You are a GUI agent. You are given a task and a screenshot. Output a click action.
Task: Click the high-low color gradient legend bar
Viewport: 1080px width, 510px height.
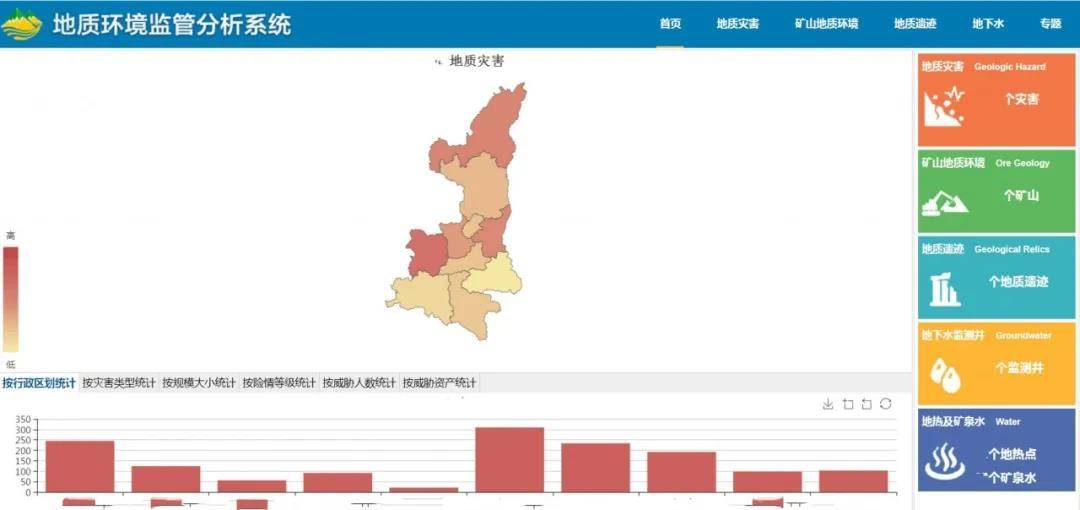[10, 300]
